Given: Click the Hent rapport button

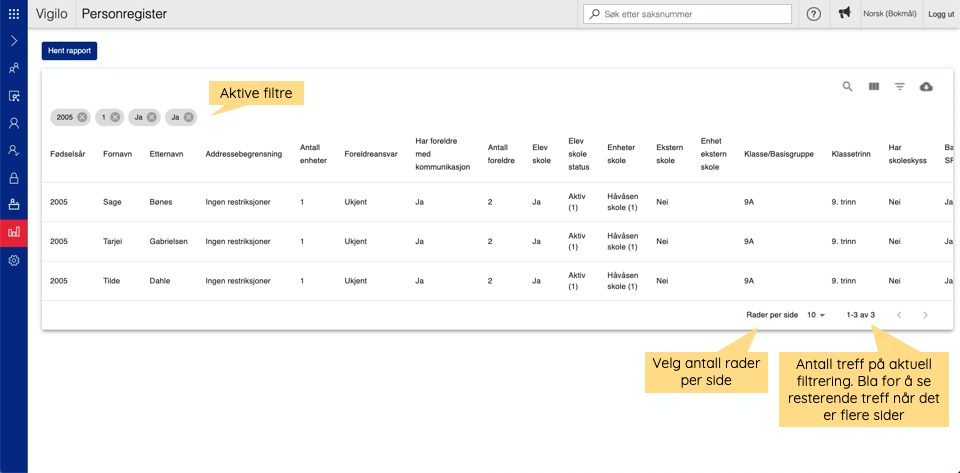Looking at the screenshot, I should coord(69,51).
